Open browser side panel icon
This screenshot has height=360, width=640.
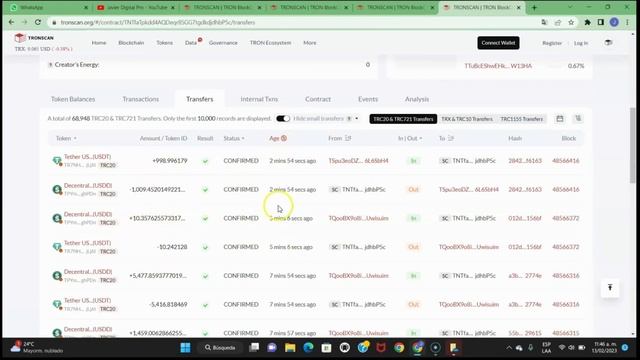pos(600,22)
